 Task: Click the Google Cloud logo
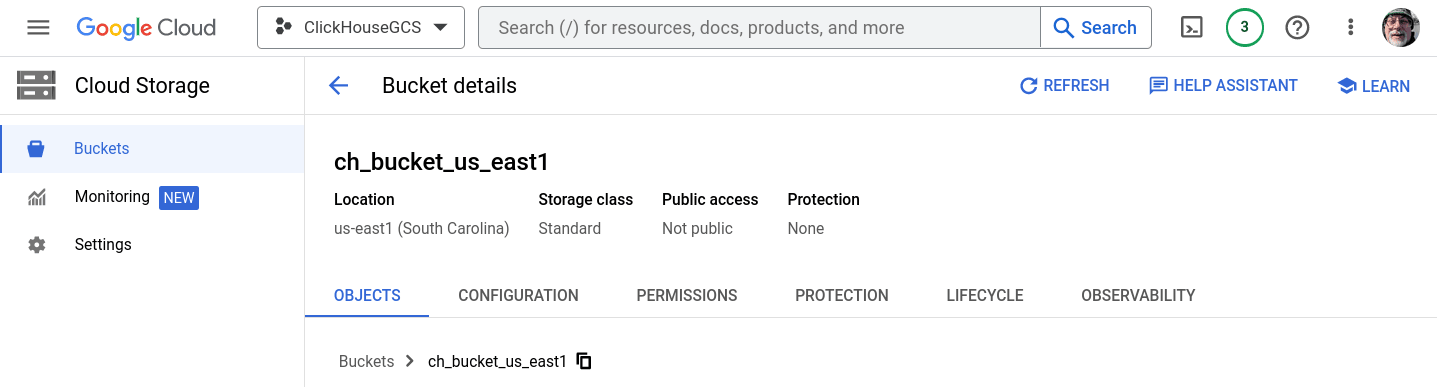[146, 28]
